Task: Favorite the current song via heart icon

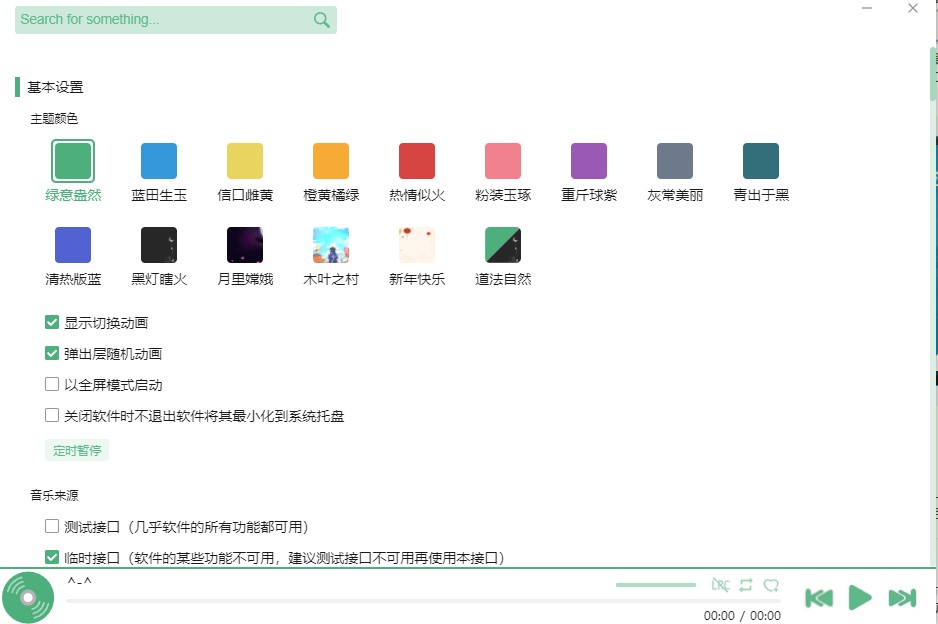Action: coord(770,585)
